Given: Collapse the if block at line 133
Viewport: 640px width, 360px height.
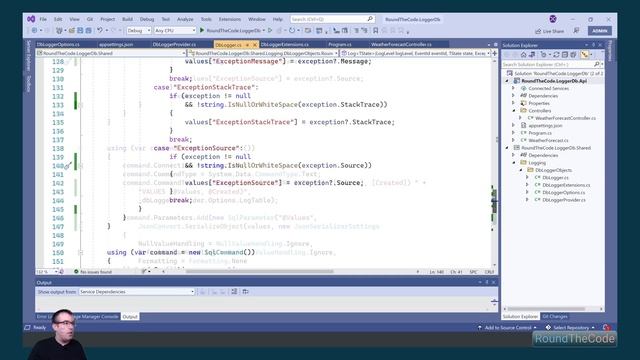Looking at the screenshot, I should [x=80, y=105].
